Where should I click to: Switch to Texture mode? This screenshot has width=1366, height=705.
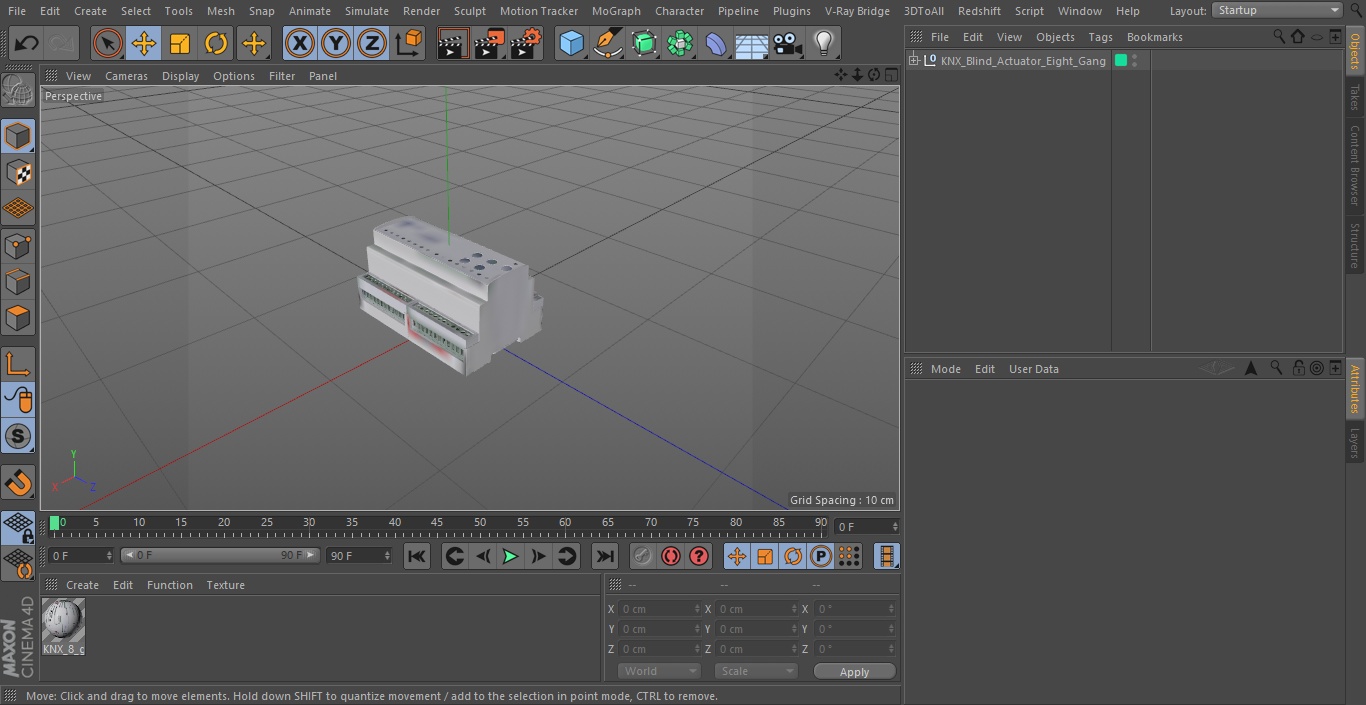pos(18,172)
